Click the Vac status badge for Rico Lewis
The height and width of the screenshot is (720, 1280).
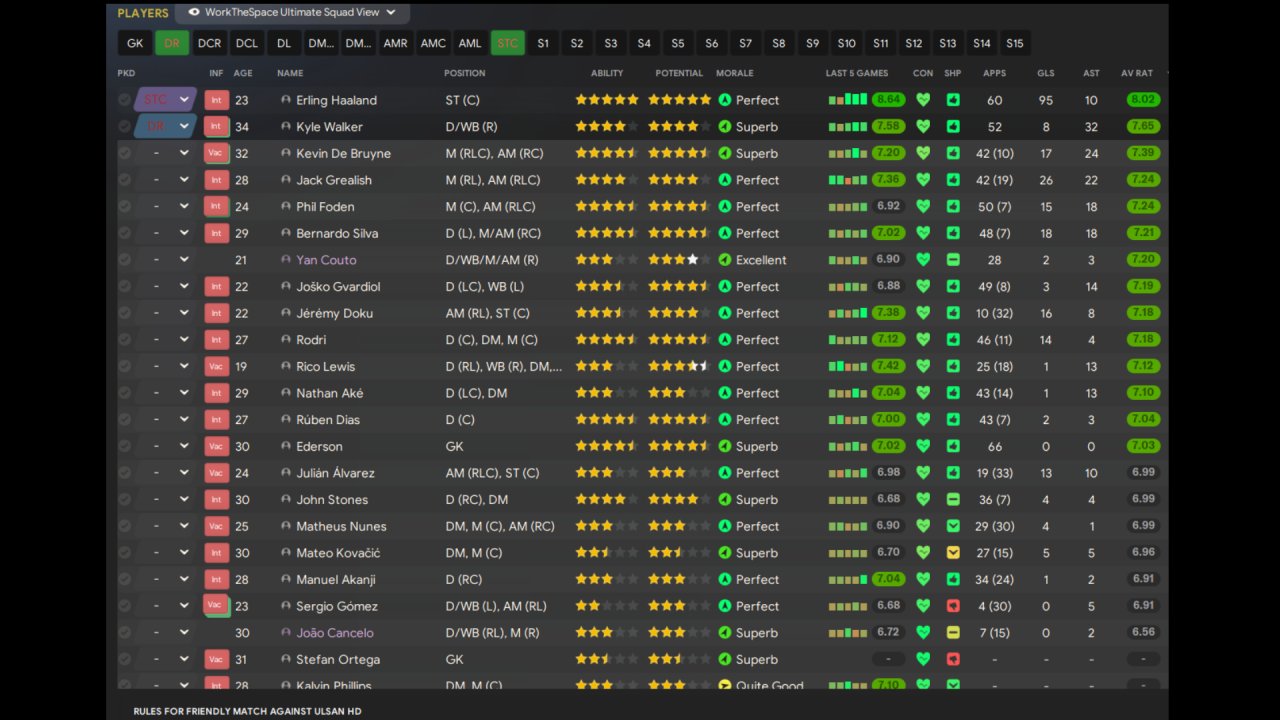[216, 366]
